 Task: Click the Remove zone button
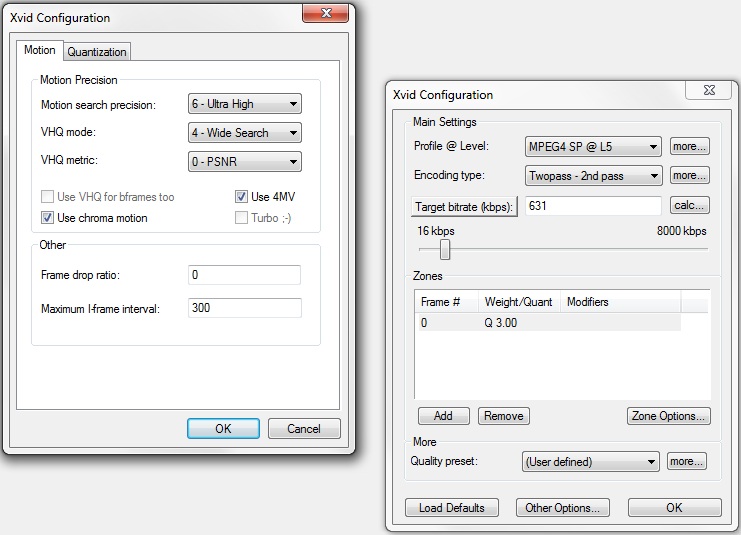(x=504, y=416)
